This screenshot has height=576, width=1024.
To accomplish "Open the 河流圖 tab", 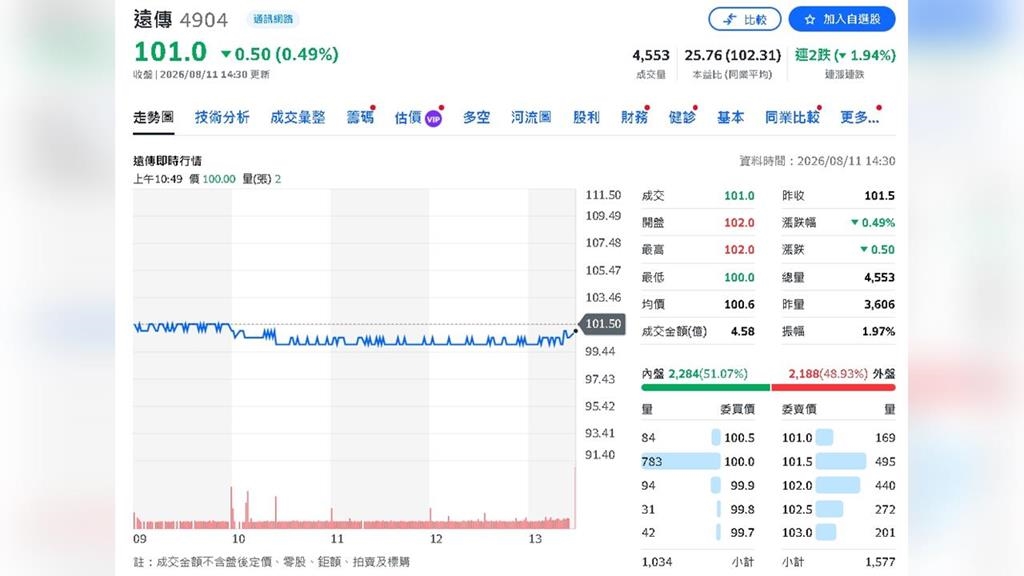I will click(x=531, y=118).
